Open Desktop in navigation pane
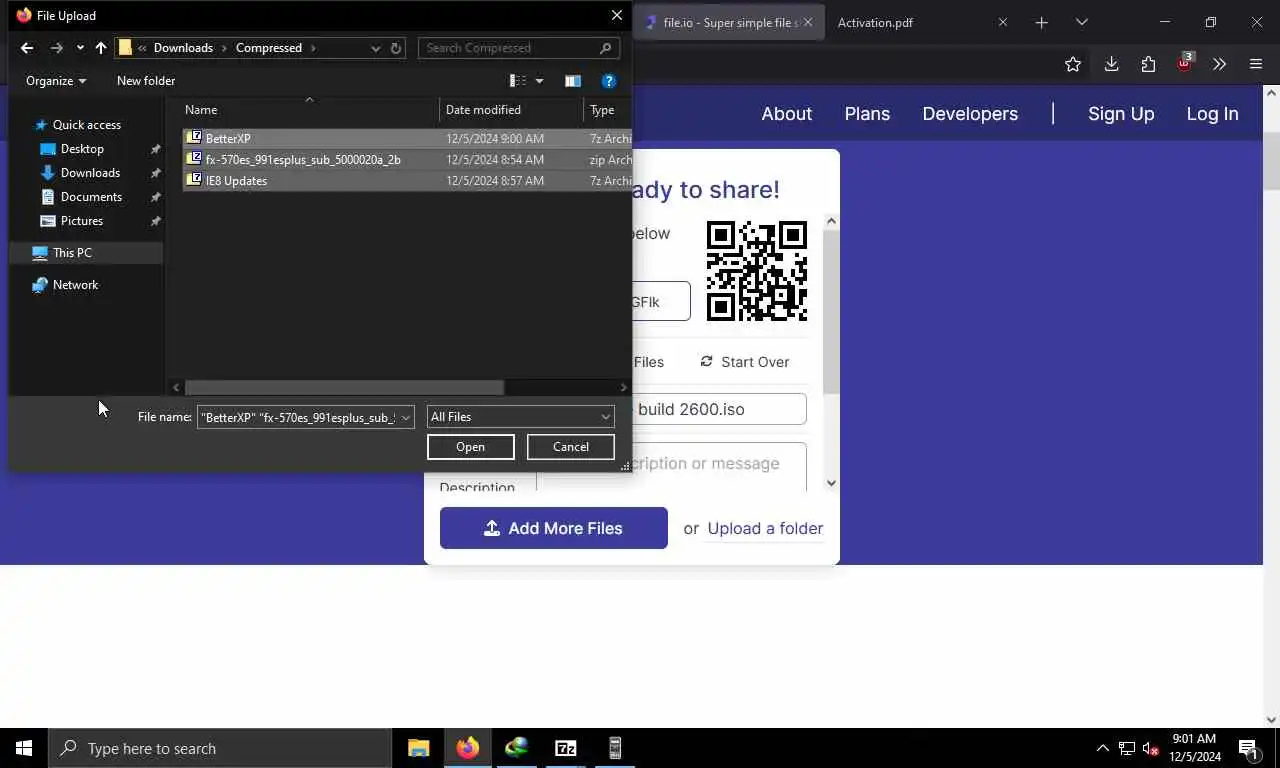The width and height of the screenshot is (1280, 768). tap(82, 149)
